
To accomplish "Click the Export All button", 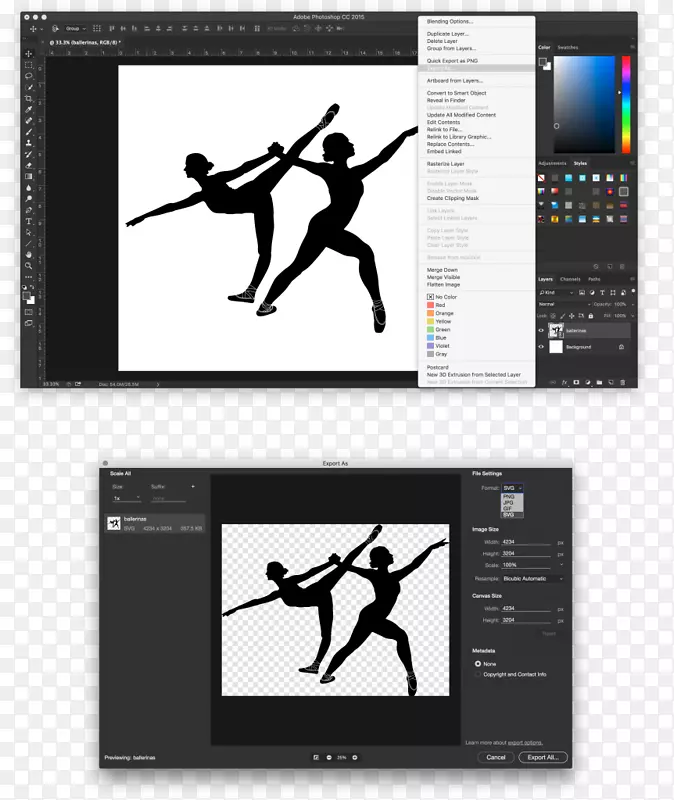I will point(543,758).
